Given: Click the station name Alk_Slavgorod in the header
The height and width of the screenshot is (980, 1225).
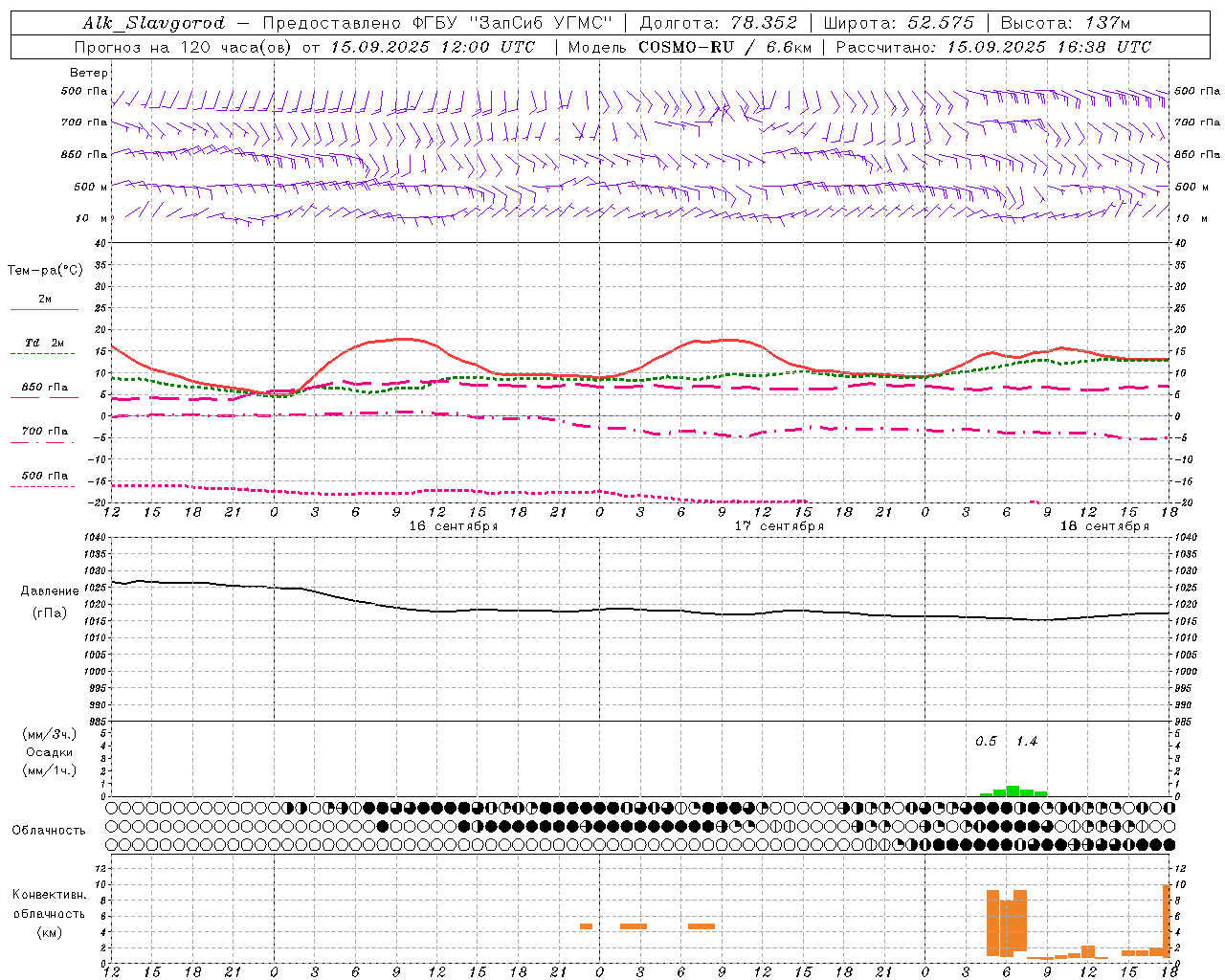Looking at the screenshot, I should tap(154, 23).
